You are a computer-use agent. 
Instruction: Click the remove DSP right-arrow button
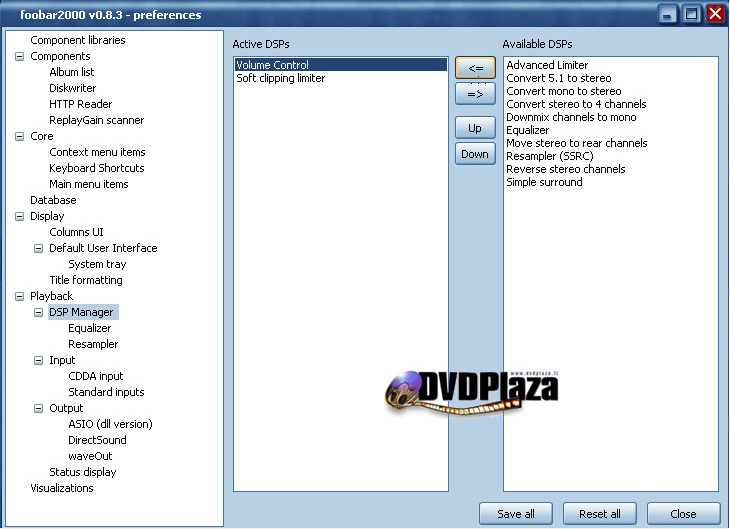click(x=475, y=94)
